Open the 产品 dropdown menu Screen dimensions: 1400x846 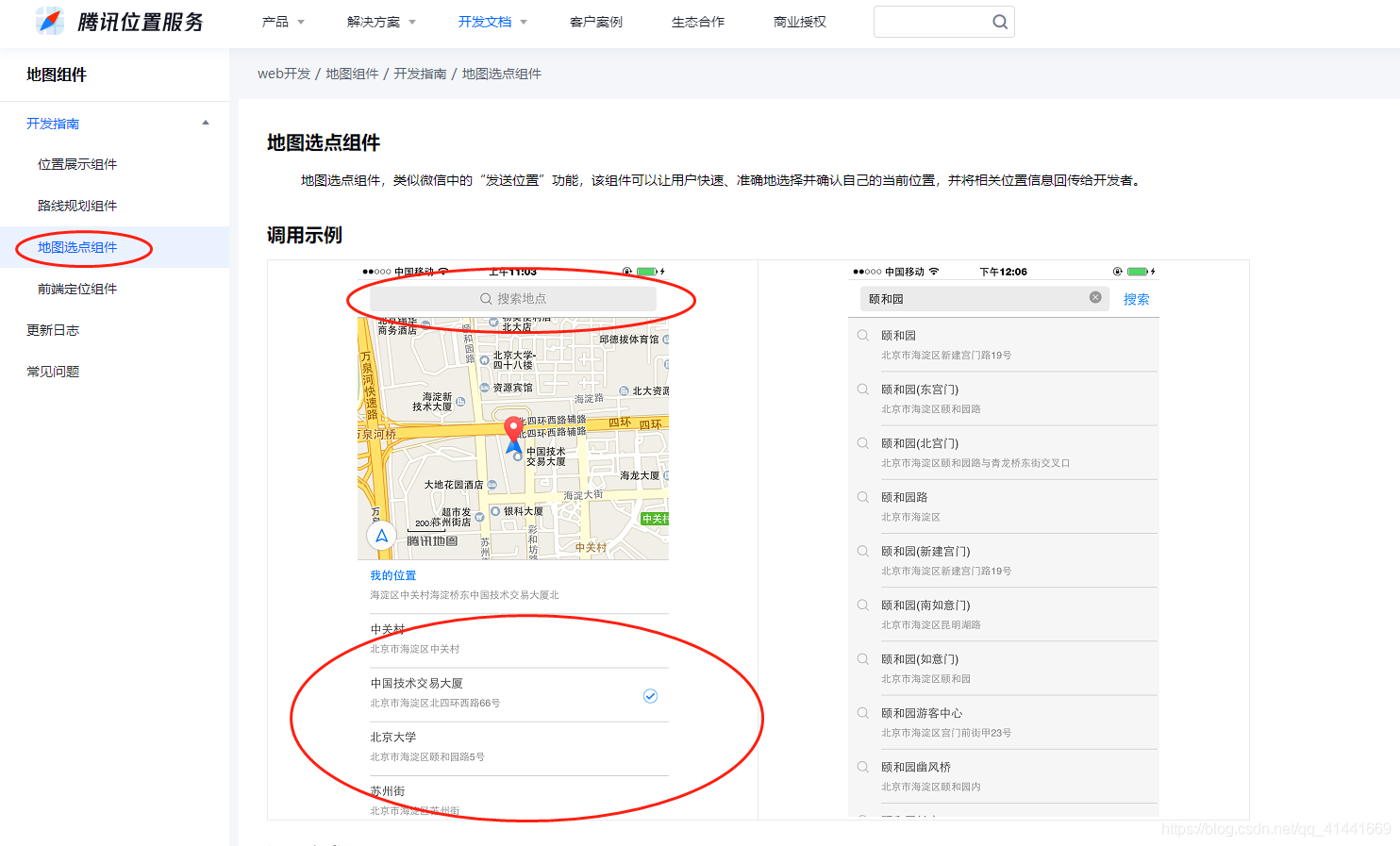pos(283,22)
